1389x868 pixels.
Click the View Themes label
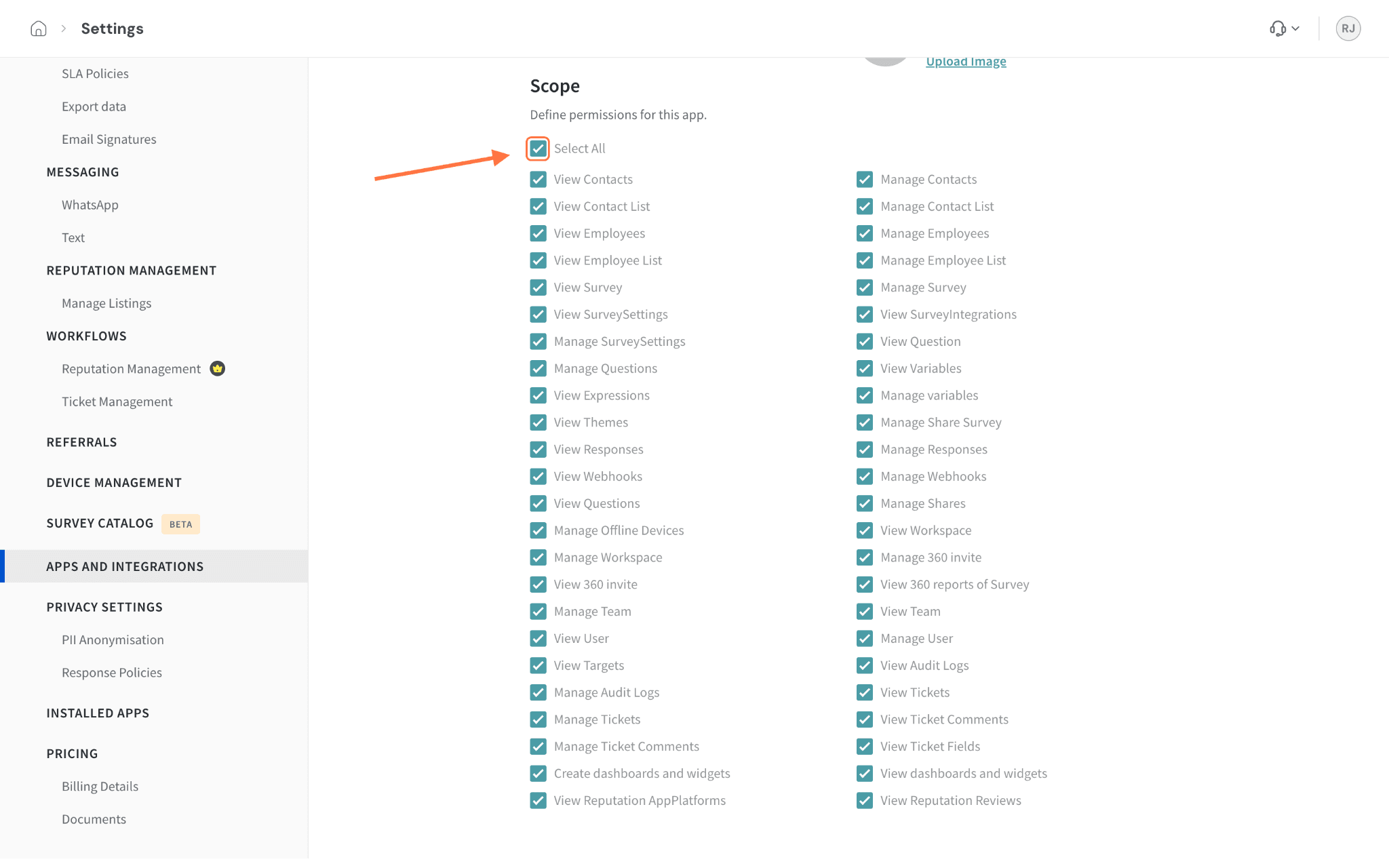tap(591, 422)
